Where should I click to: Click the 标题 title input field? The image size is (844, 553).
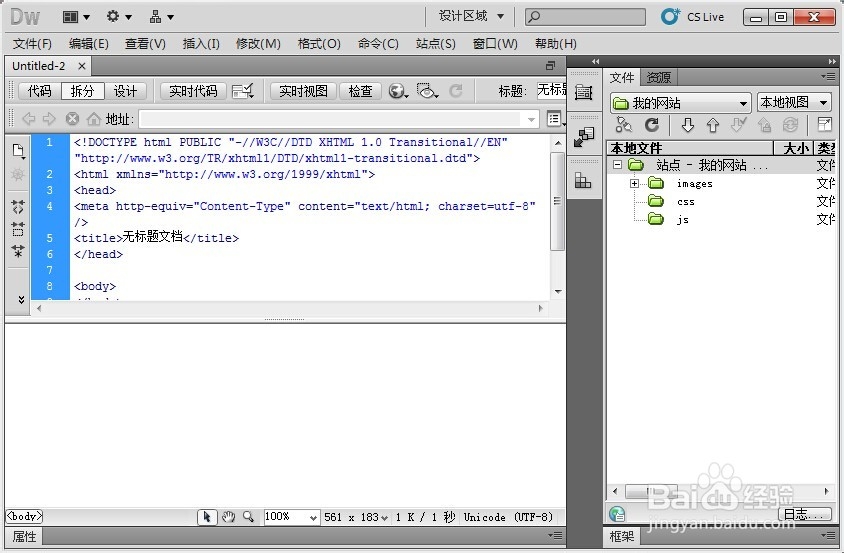click(551, 90)
